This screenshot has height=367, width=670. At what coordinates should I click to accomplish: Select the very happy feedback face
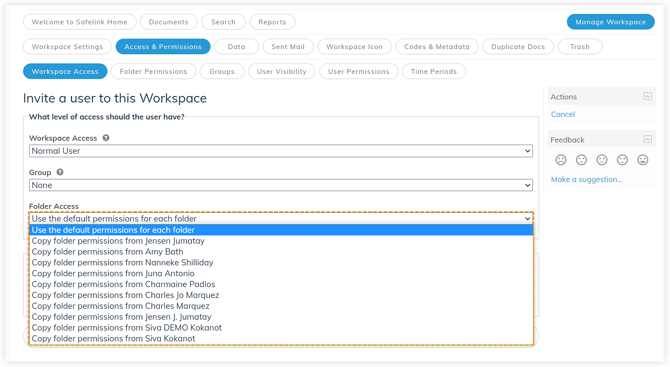point(643,160)
